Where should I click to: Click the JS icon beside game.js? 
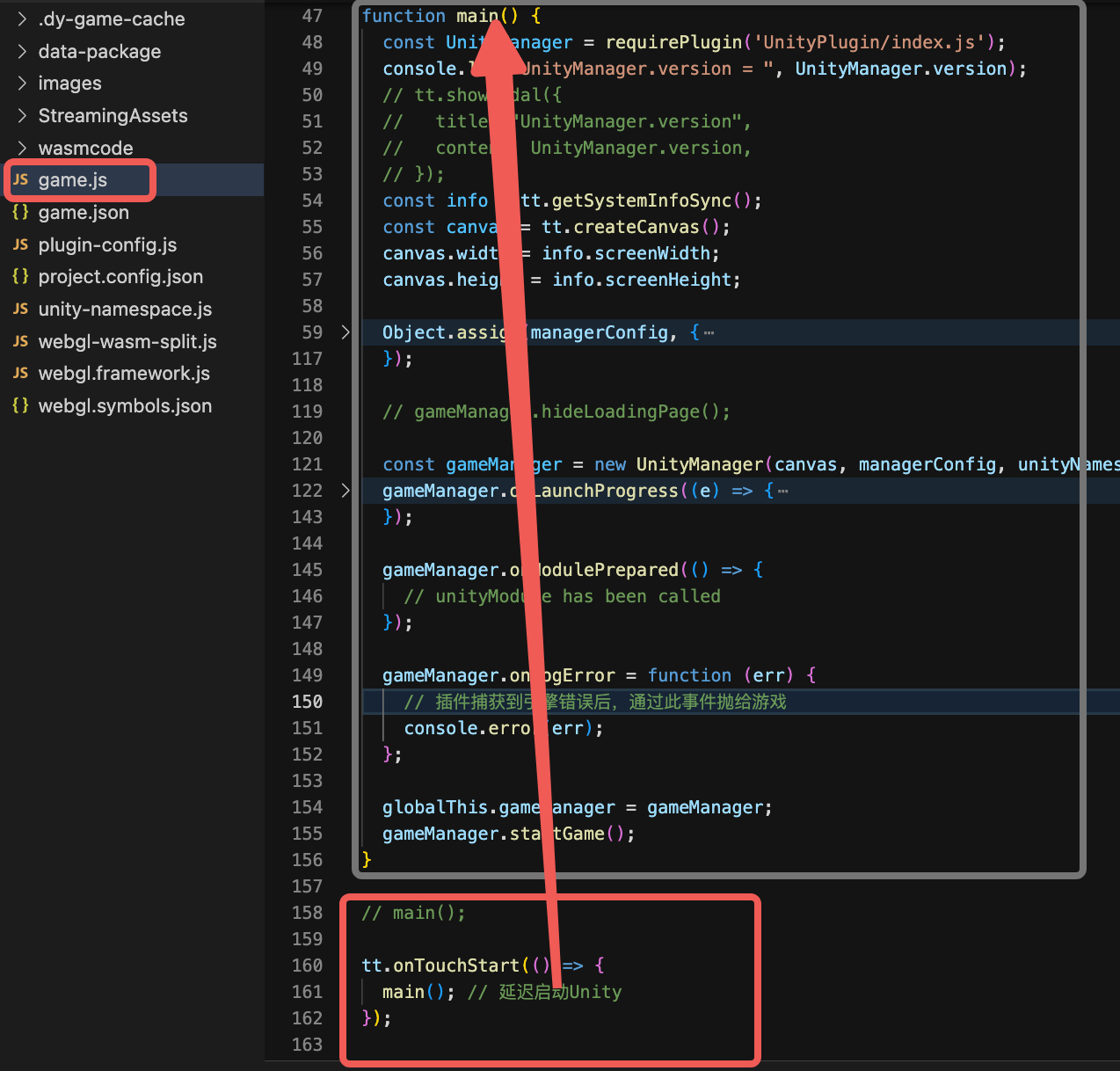point(20,180)
